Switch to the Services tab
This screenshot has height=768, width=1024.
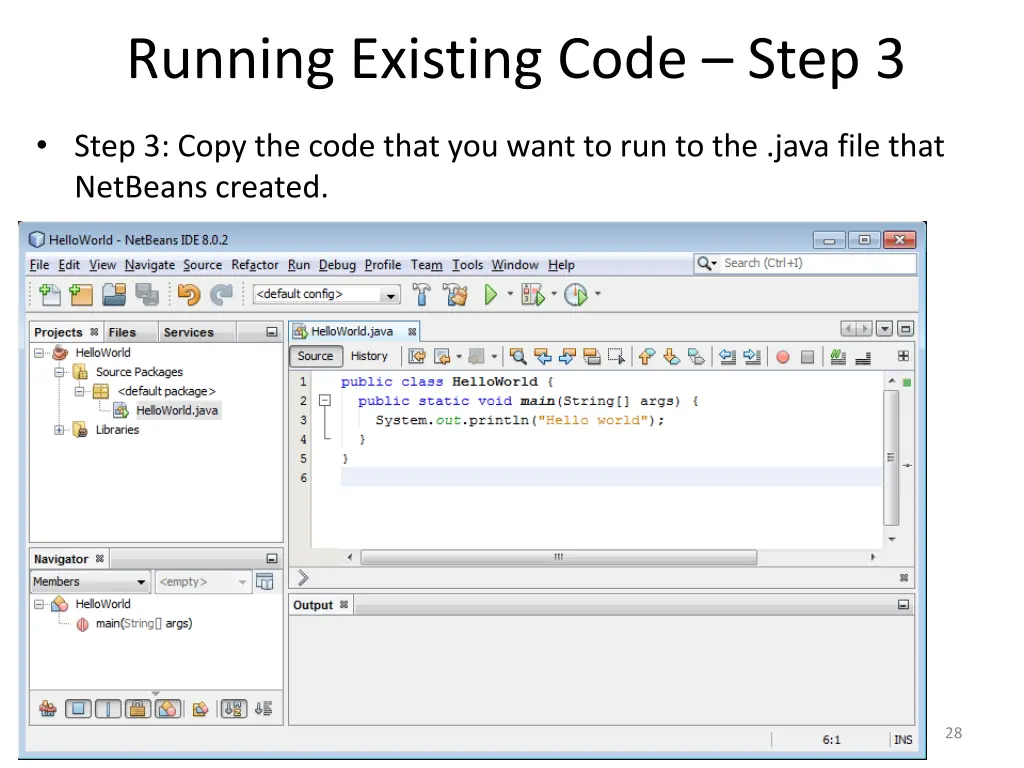click(189, 332)
